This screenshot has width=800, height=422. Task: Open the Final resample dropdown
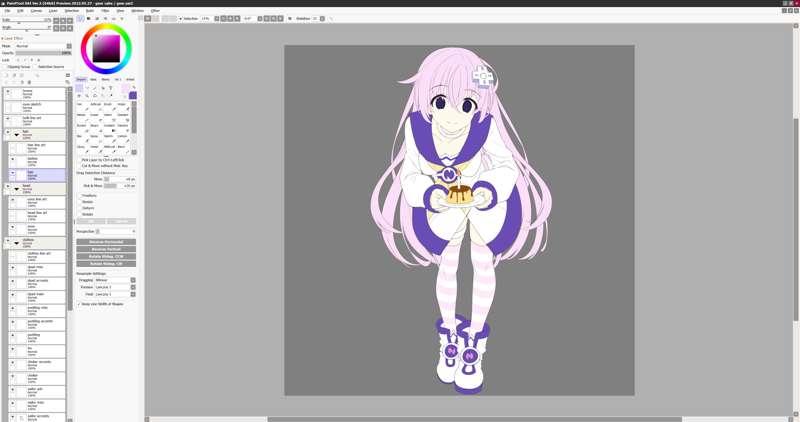tap(115, 294)
